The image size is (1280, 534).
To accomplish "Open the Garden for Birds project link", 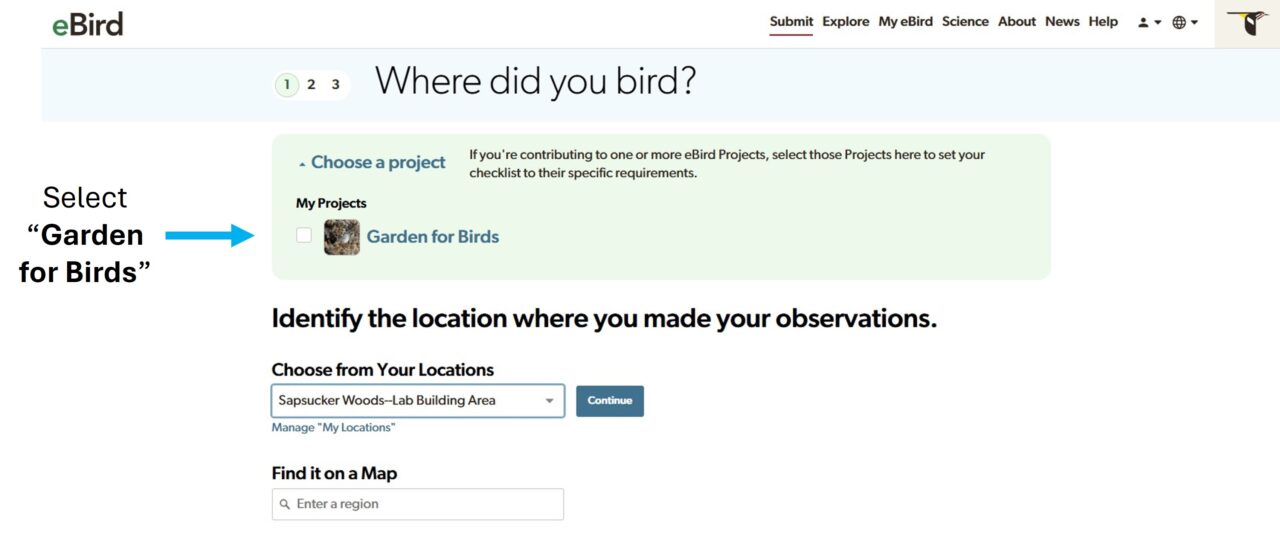I will pos(433,237).
